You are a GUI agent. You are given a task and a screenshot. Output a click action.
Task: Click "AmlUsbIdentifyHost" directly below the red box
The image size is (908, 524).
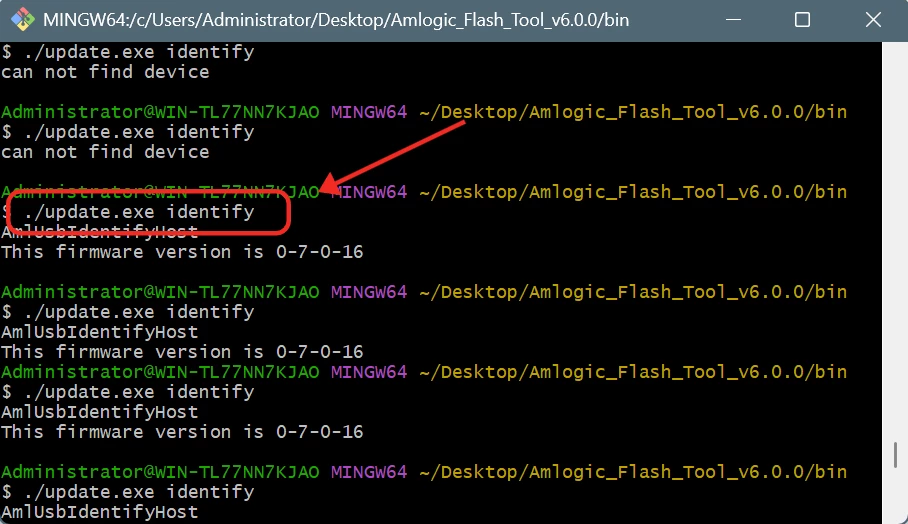tap(100, 232)
